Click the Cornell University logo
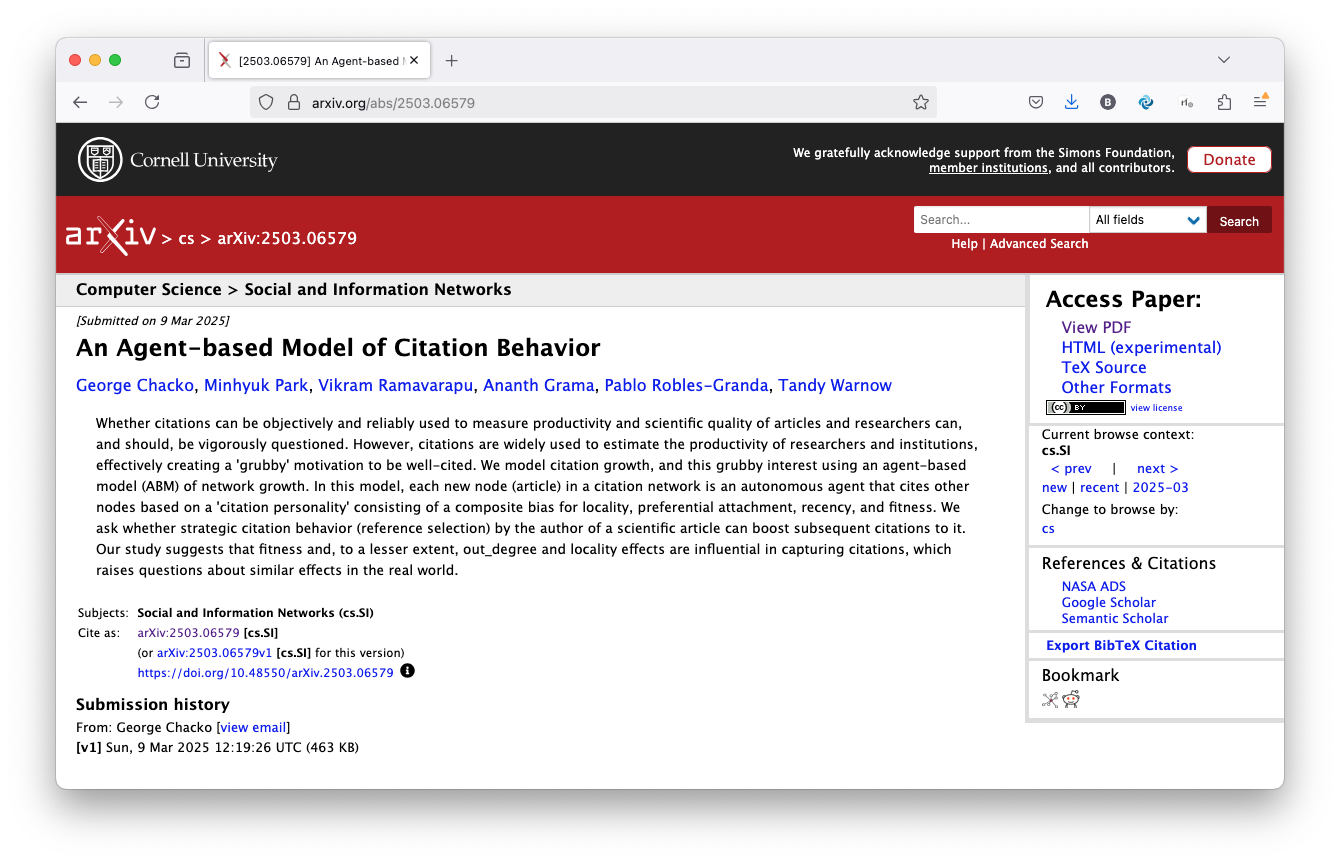Image resolution: width=1340 pixels, height=863 pixels. click(178, 160)
